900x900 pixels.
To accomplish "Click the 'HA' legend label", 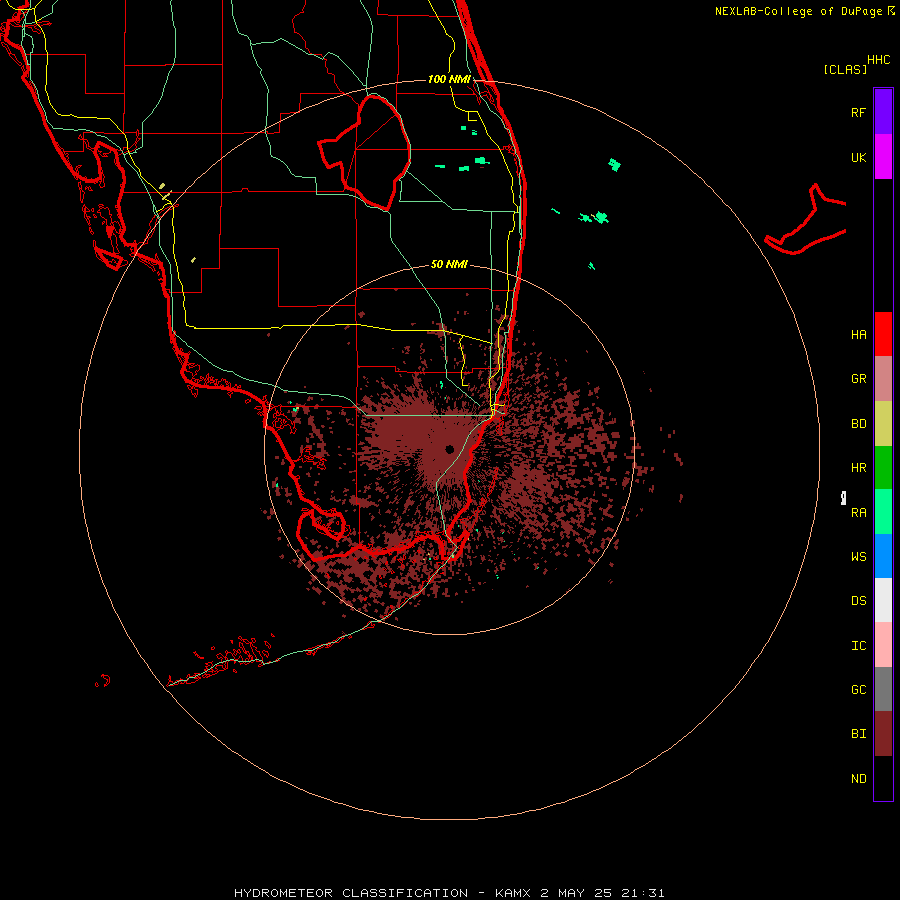I will tap(858, 335).
